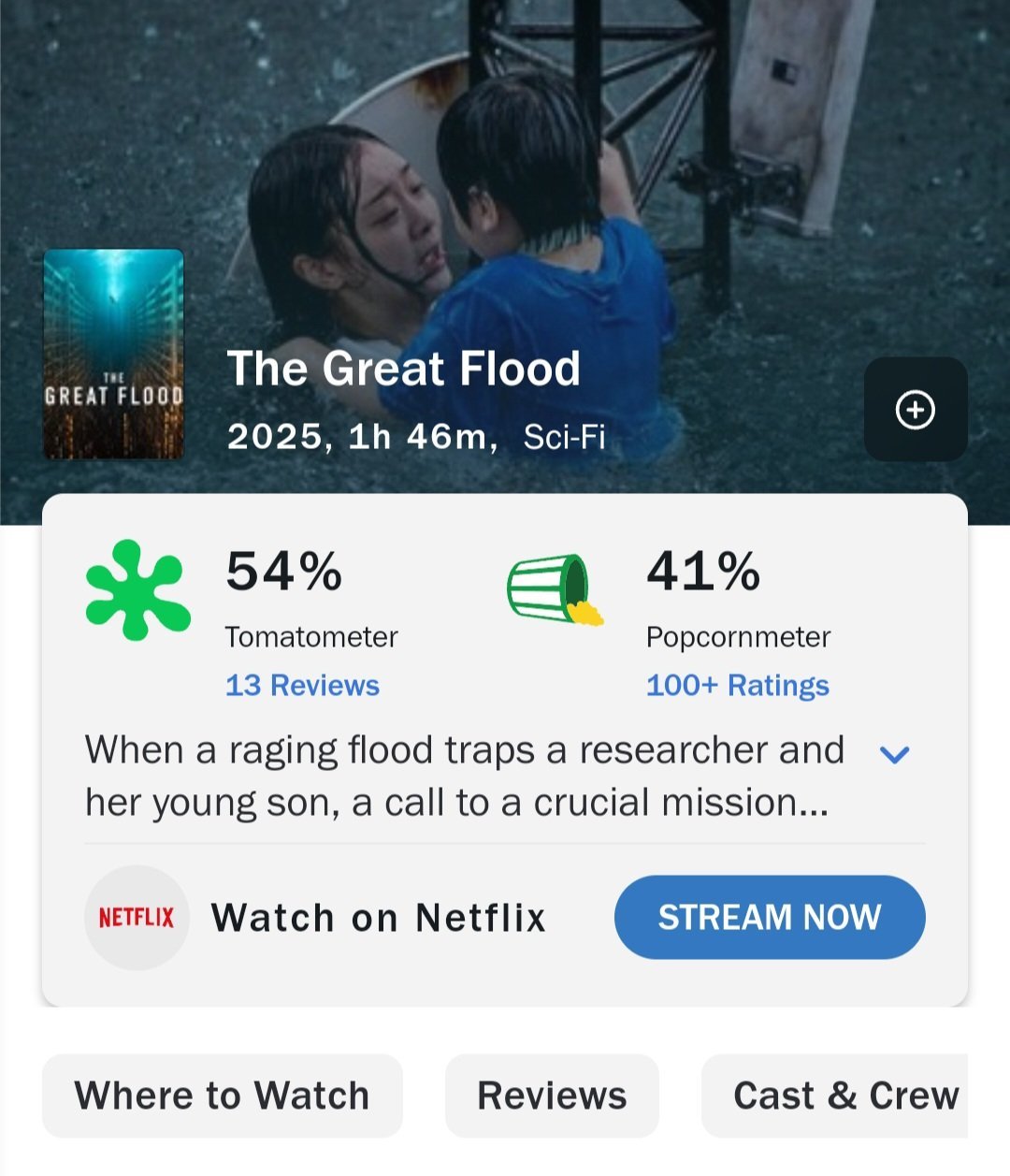Screen dimensions: 1010x1176
Task: Open the 13 Reviews link
Action: point(302,686)
